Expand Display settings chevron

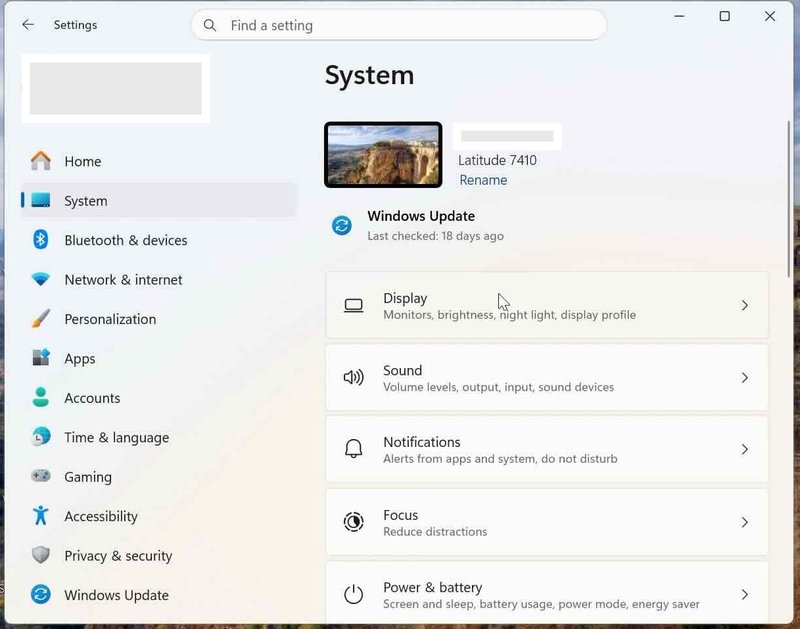coord(745,306)
